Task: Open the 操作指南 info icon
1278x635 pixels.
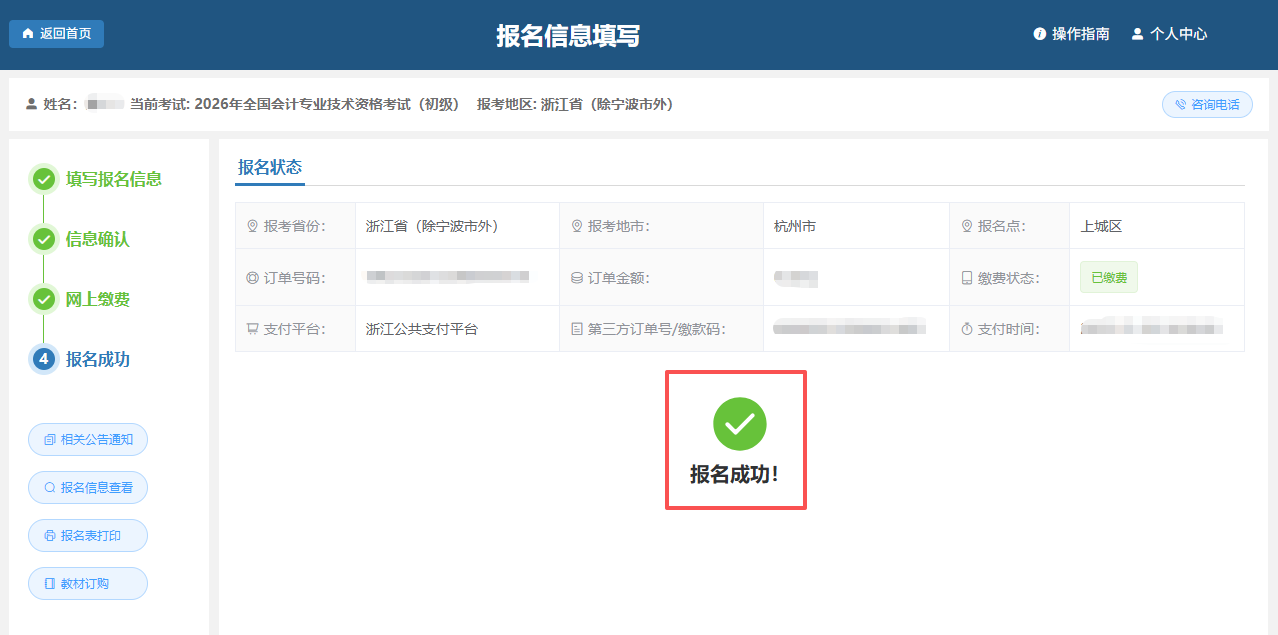Action: point(1038,33)
